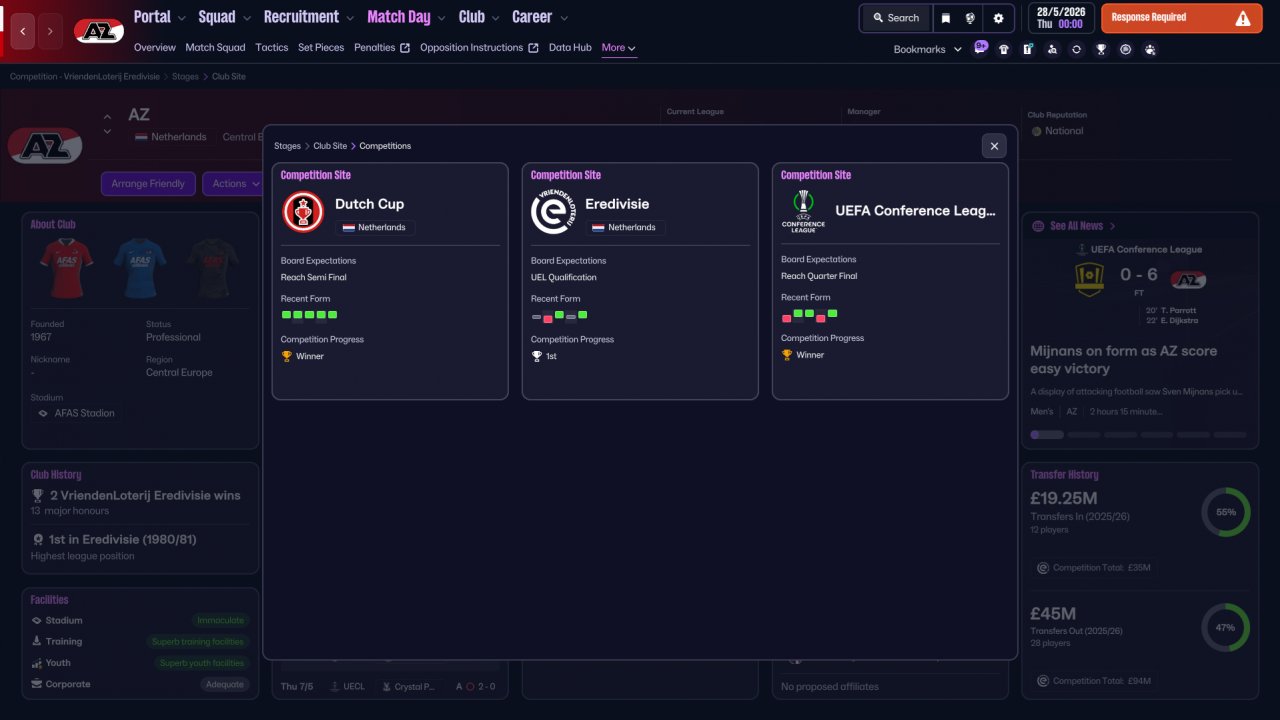Open the More submenu dropdown
The width and height of the screenshot is (1280, 720).
[x=619, y=48]
